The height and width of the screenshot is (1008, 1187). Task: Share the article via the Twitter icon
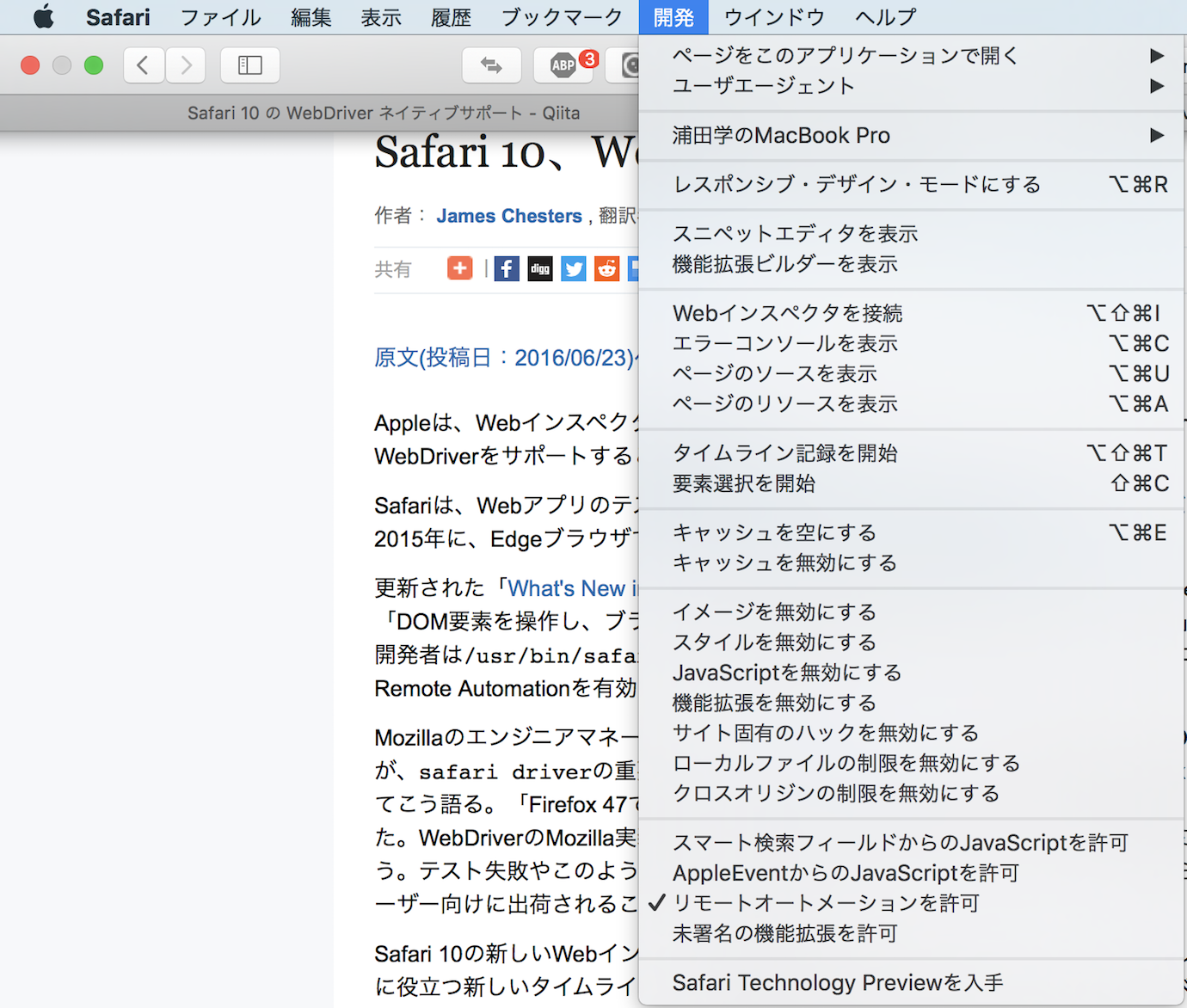pyautogui.click(x=573, y=268)
